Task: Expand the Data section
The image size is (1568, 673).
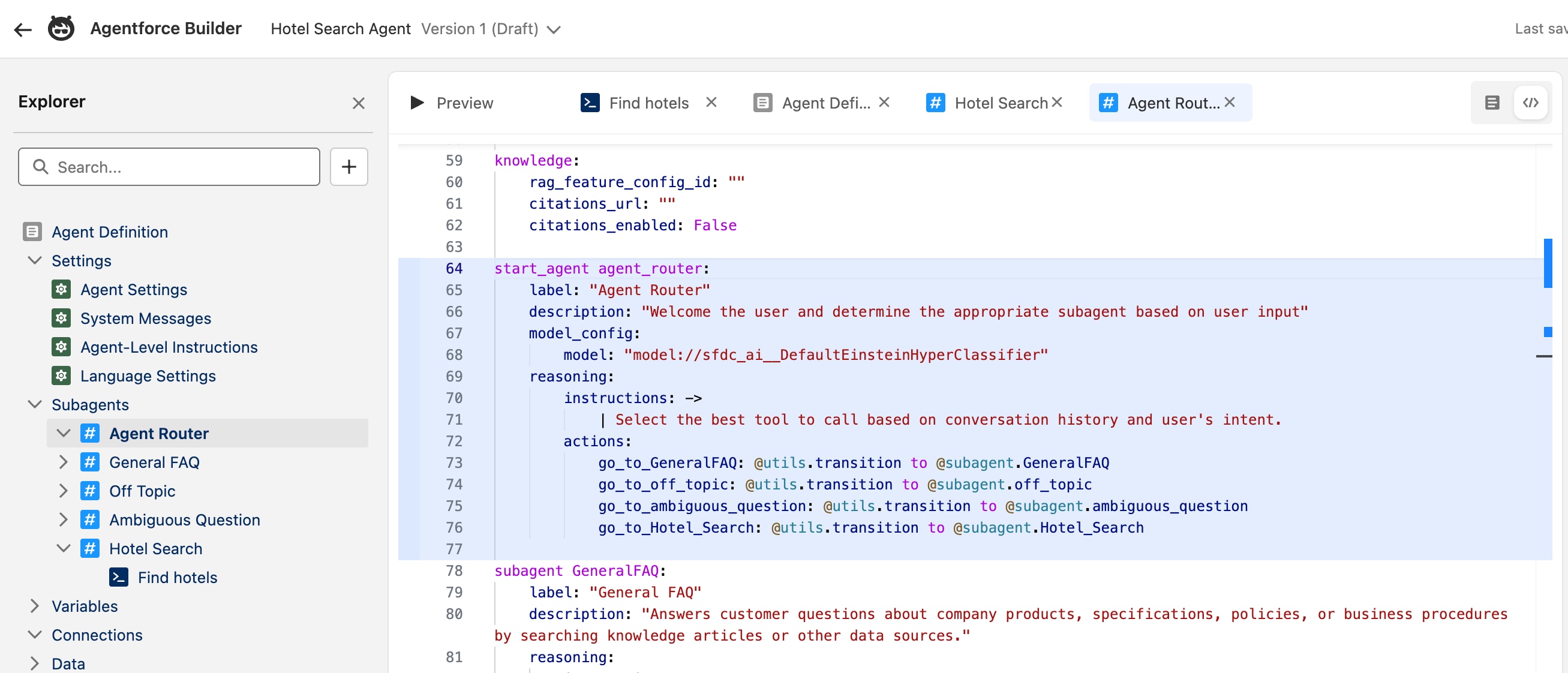Action: (35, 663)
